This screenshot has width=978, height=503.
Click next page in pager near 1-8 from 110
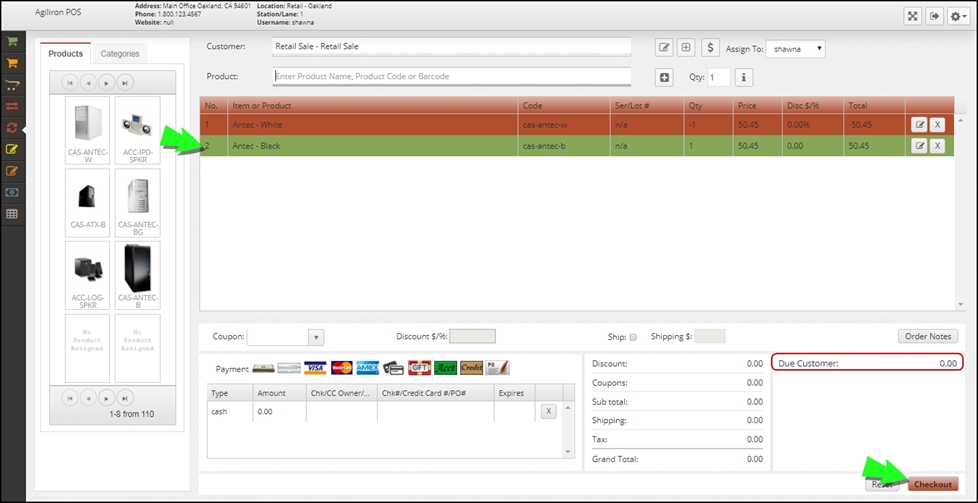107,398
